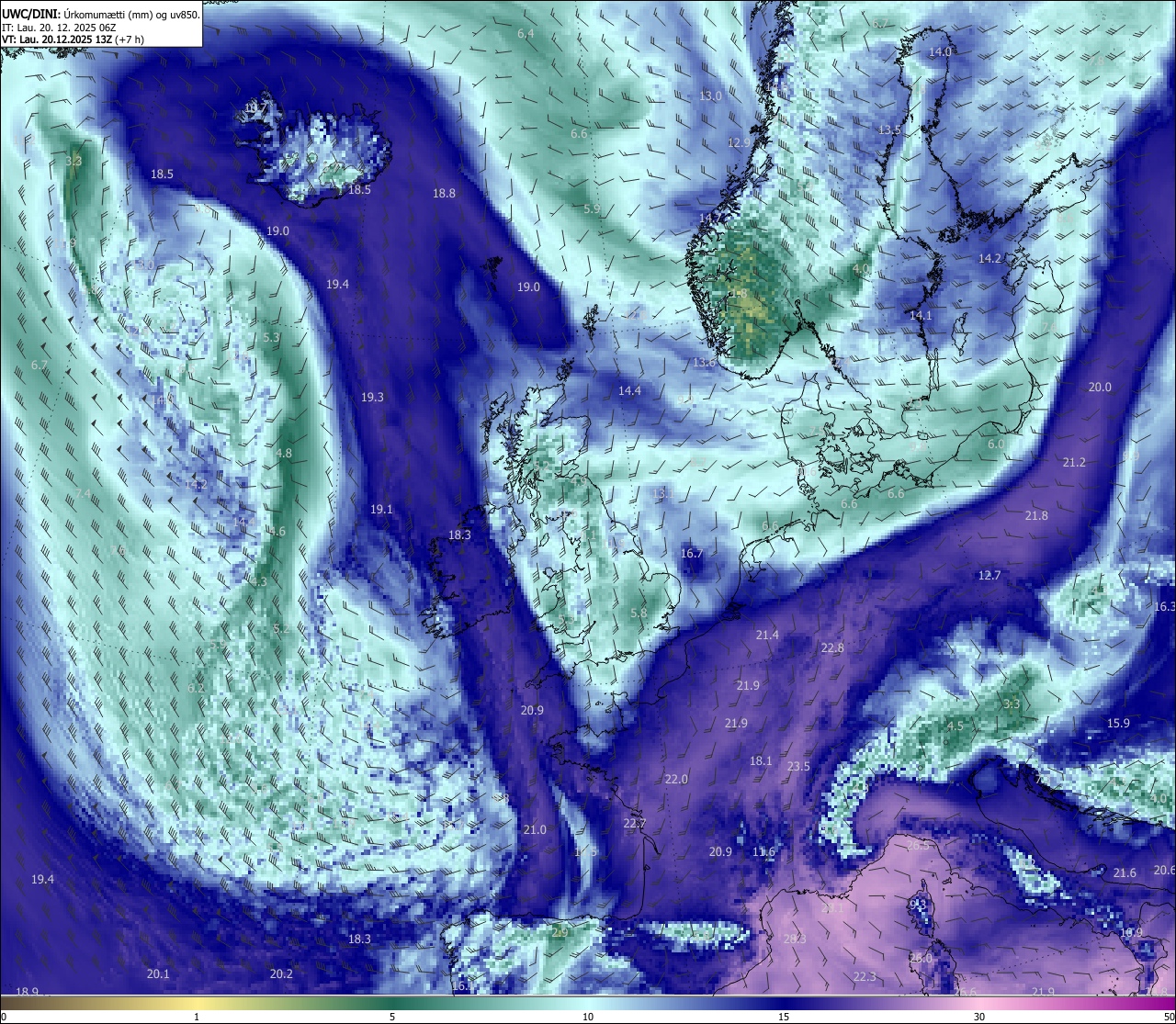
Task: Click the 20.0 value label
Action: click(x=1100, y=388)
